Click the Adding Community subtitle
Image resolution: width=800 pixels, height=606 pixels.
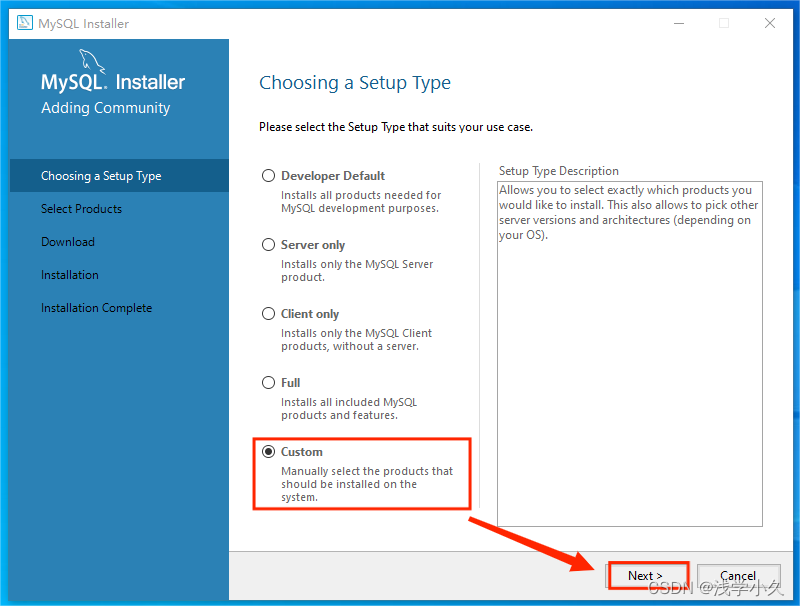(x=106, y=108)
